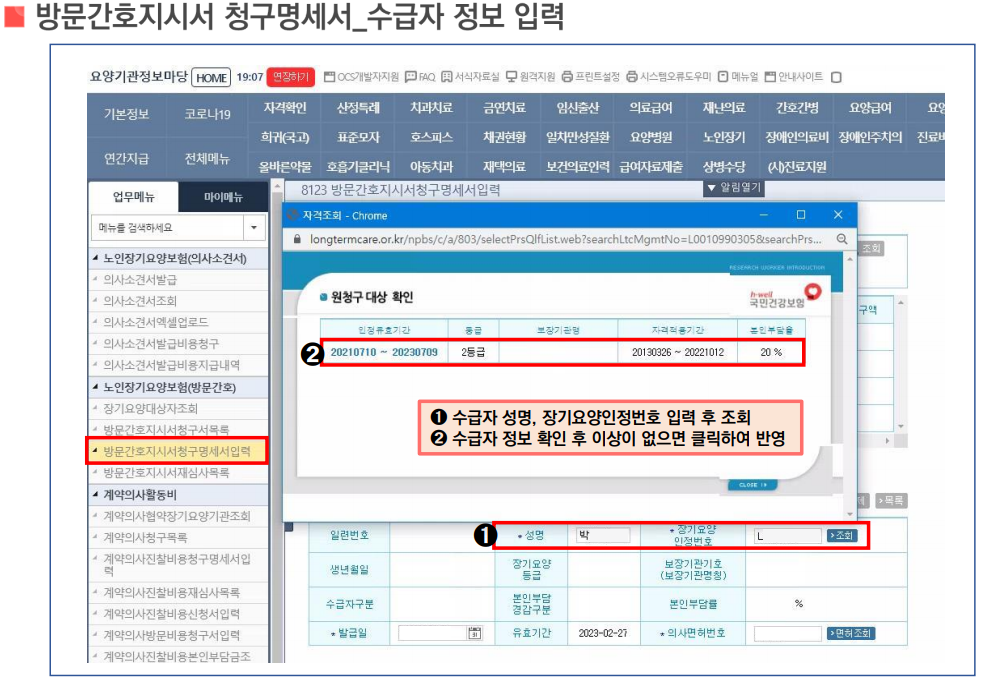The height and width of the screenshot is (680, 984).
Task: Switch to the 업무메뉴 tab
Action: coord(134,197)
